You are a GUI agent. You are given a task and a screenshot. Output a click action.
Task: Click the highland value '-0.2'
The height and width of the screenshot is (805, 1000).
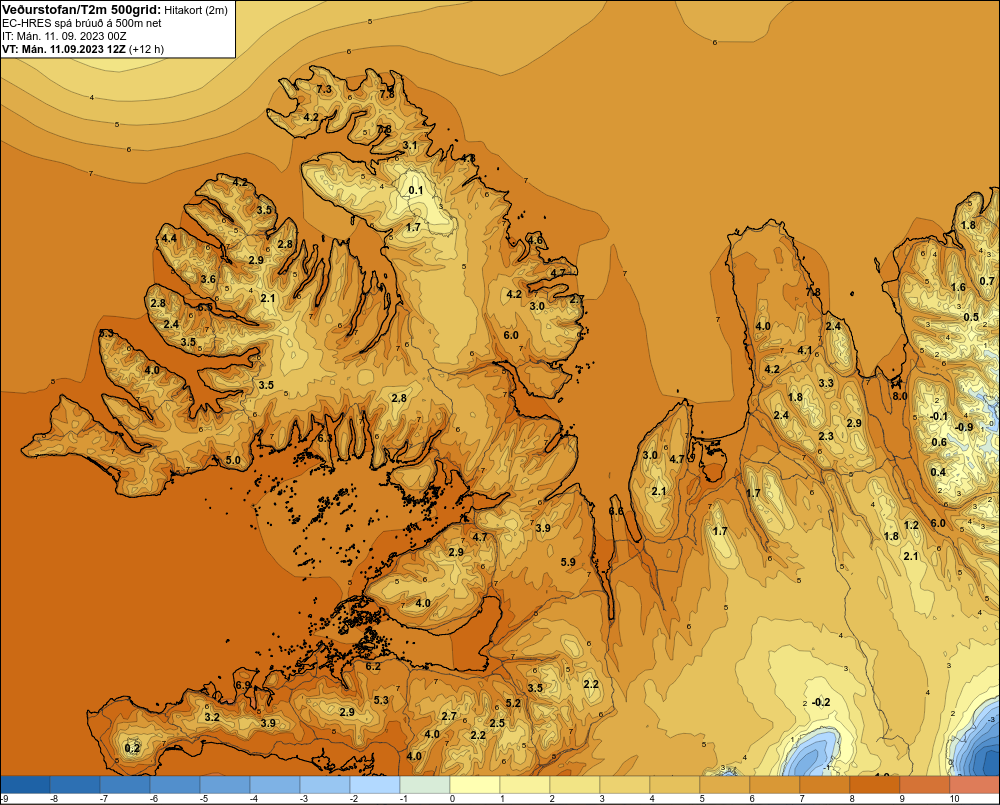820,702
